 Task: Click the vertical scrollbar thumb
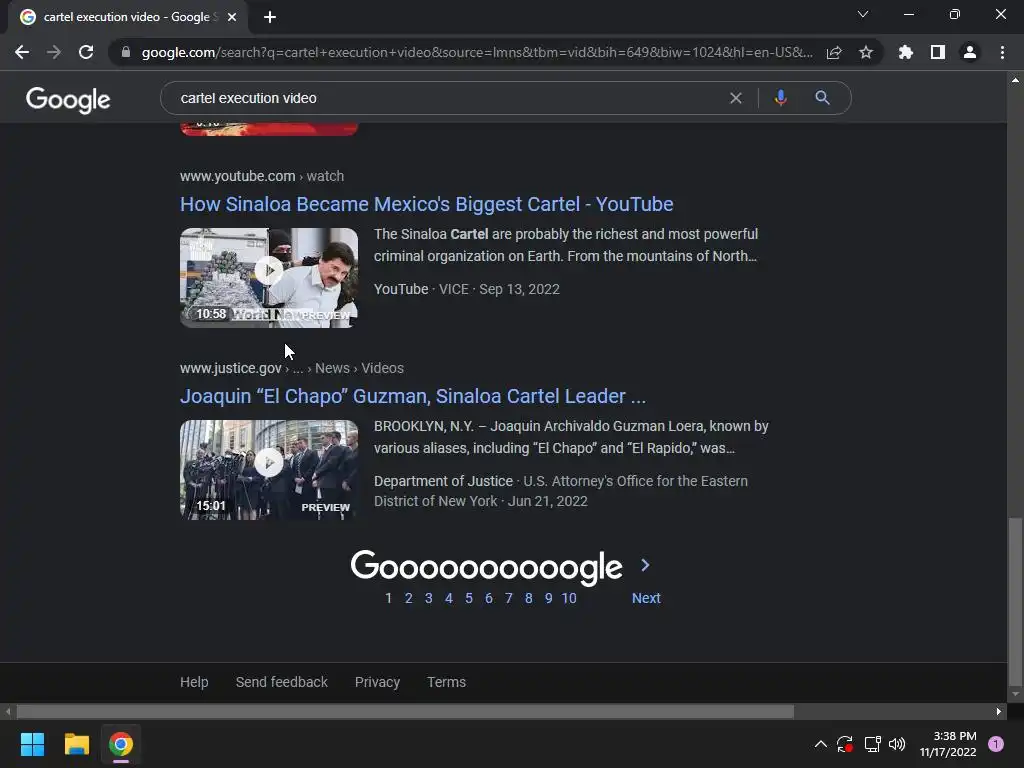point(1016,601)
